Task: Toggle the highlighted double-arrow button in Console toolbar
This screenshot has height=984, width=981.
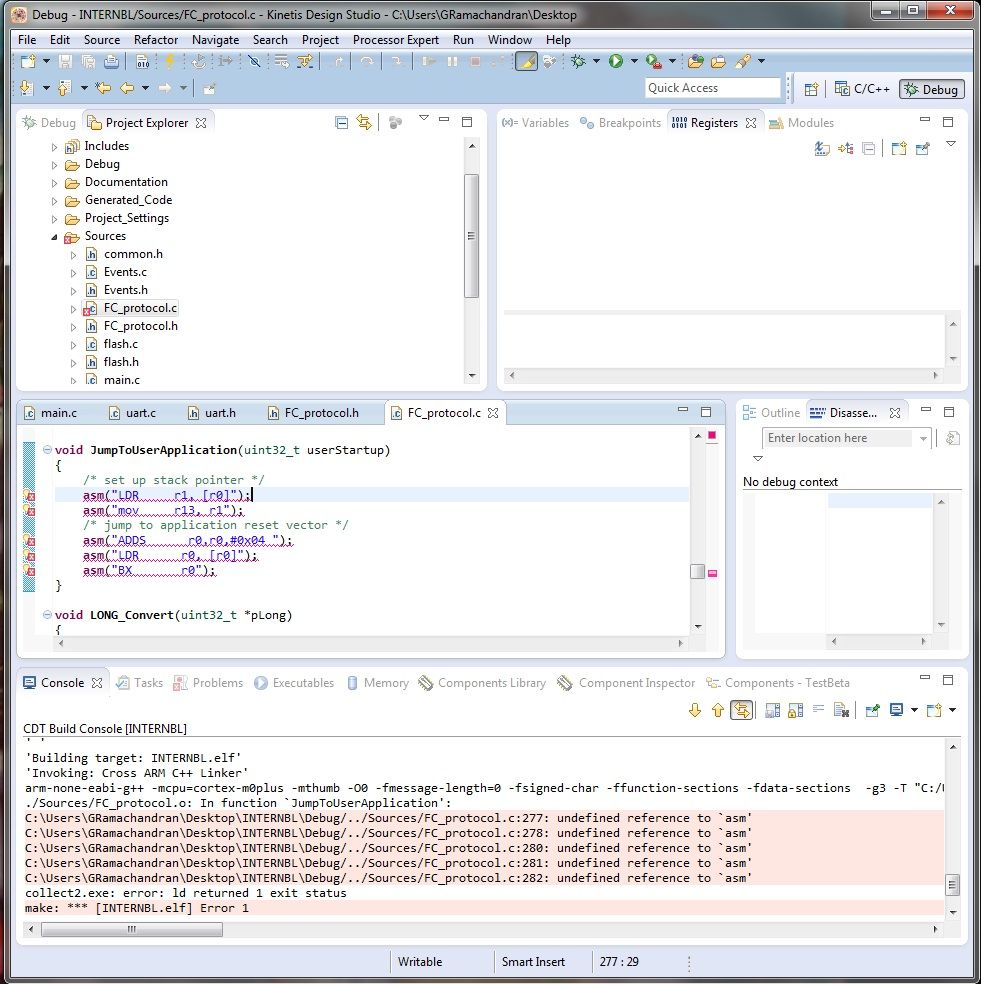Action: (x=741, y=710)
